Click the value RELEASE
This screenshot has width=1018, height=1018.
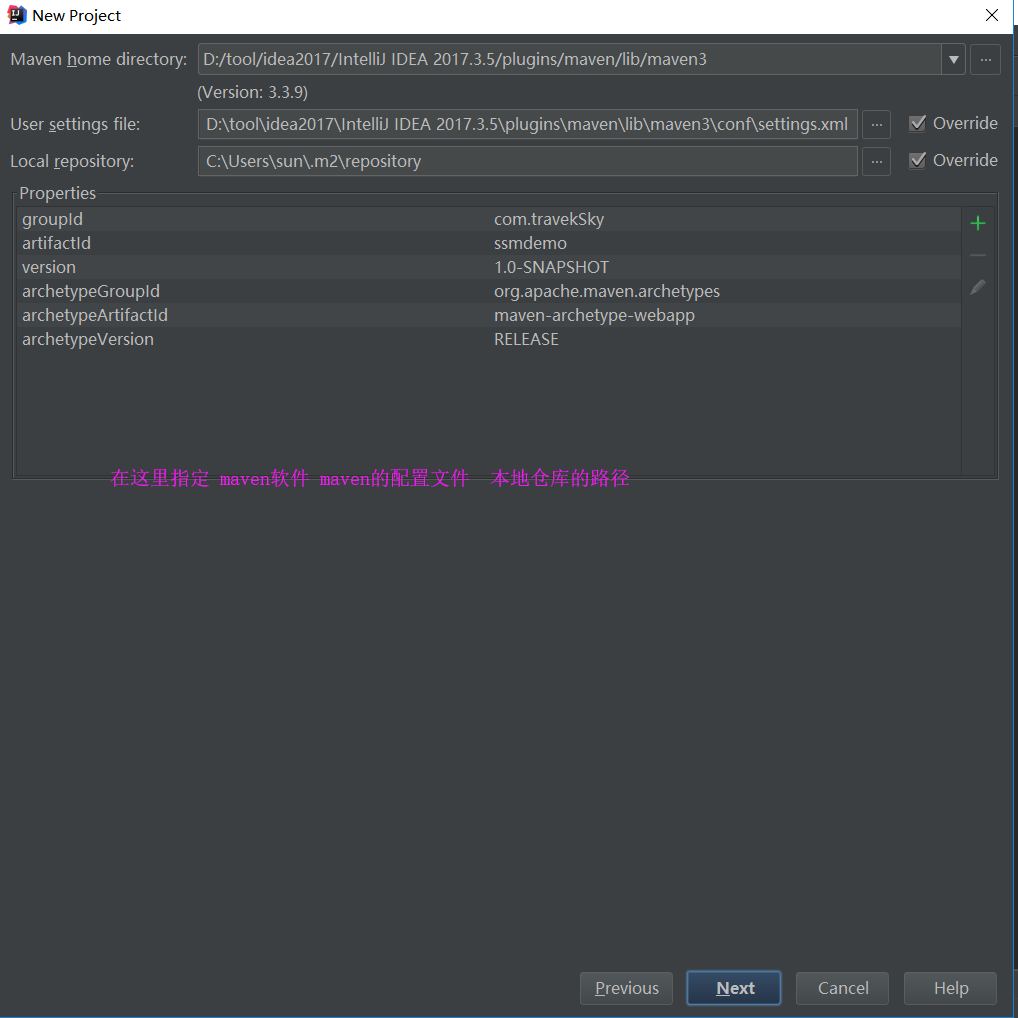tap(526, 340)
